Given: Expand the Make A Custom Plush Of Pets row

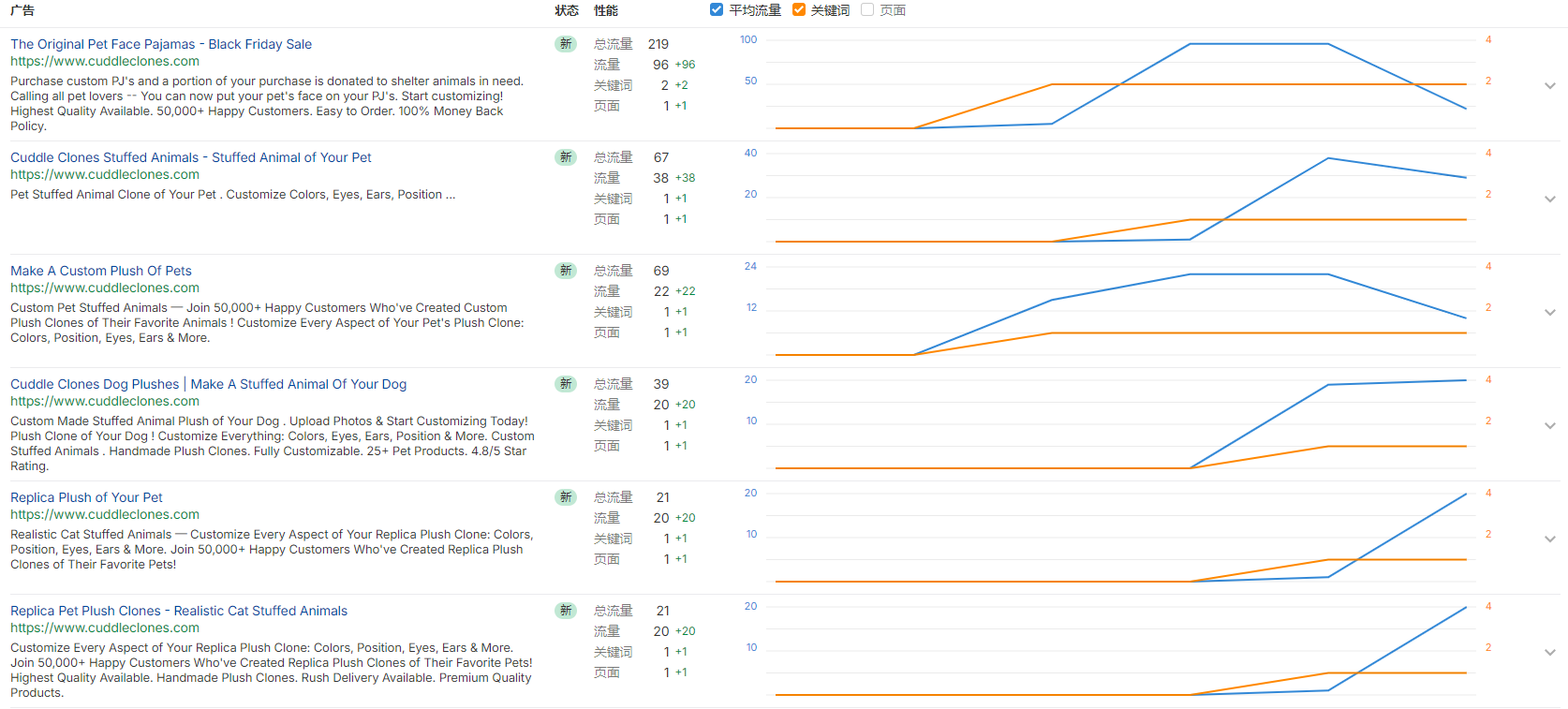Looking at the screenshot, I should pyautogui.click(x=1550, y=312).
